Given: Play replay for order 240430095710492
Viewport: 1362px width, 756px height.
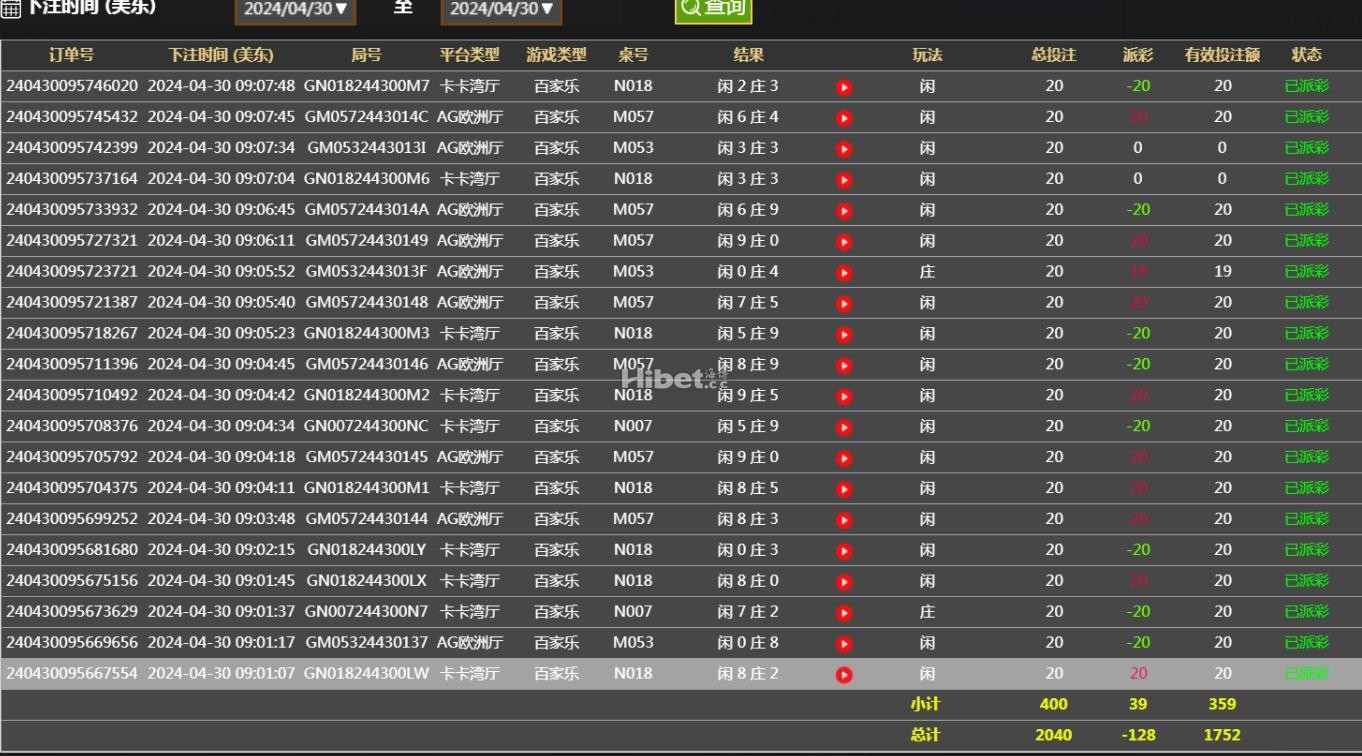Looking at the screenshot, I should [x=844, y=397].
